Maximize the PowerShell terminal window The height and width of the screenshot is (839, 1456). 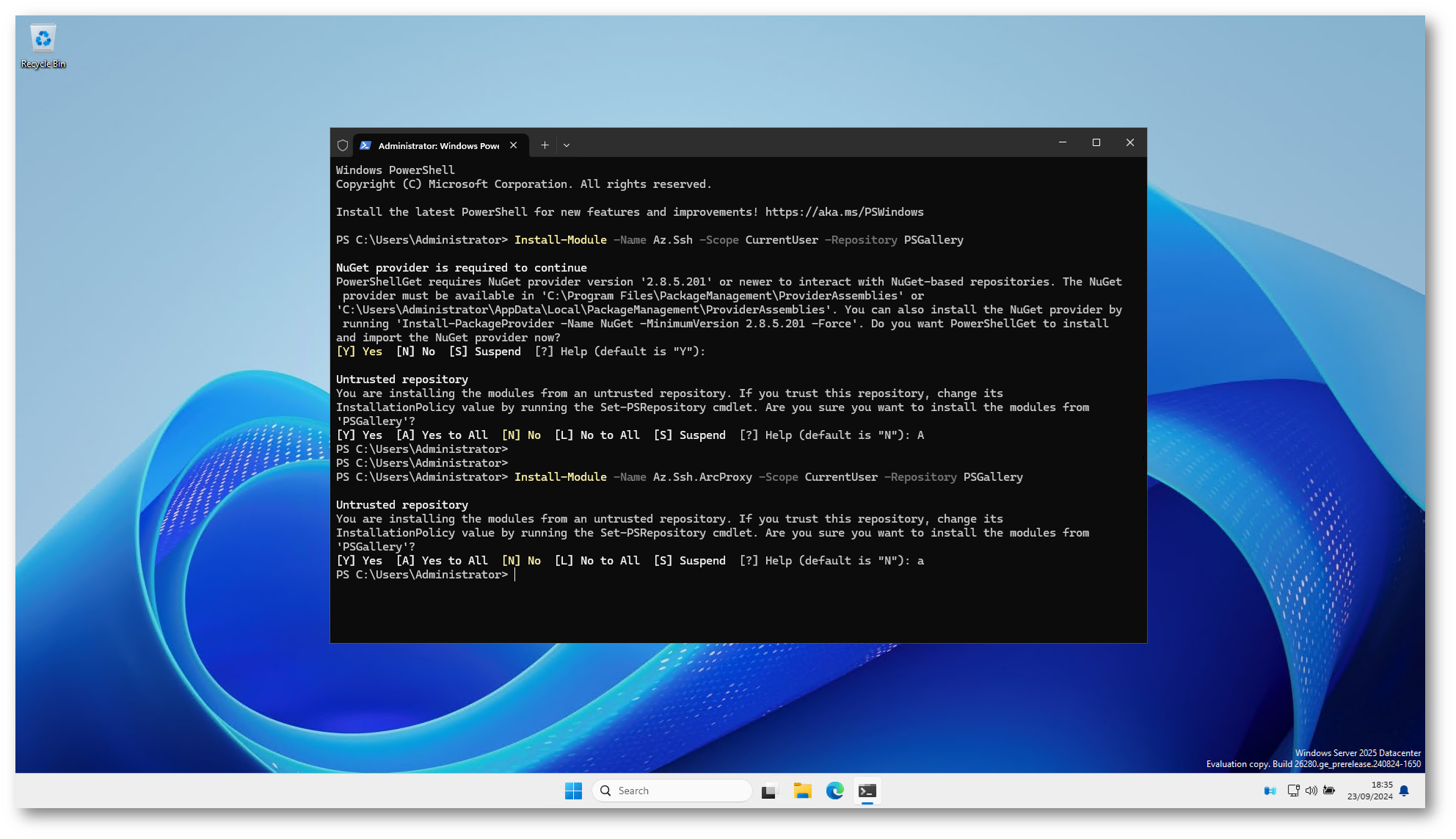(x=1096, y=143)
